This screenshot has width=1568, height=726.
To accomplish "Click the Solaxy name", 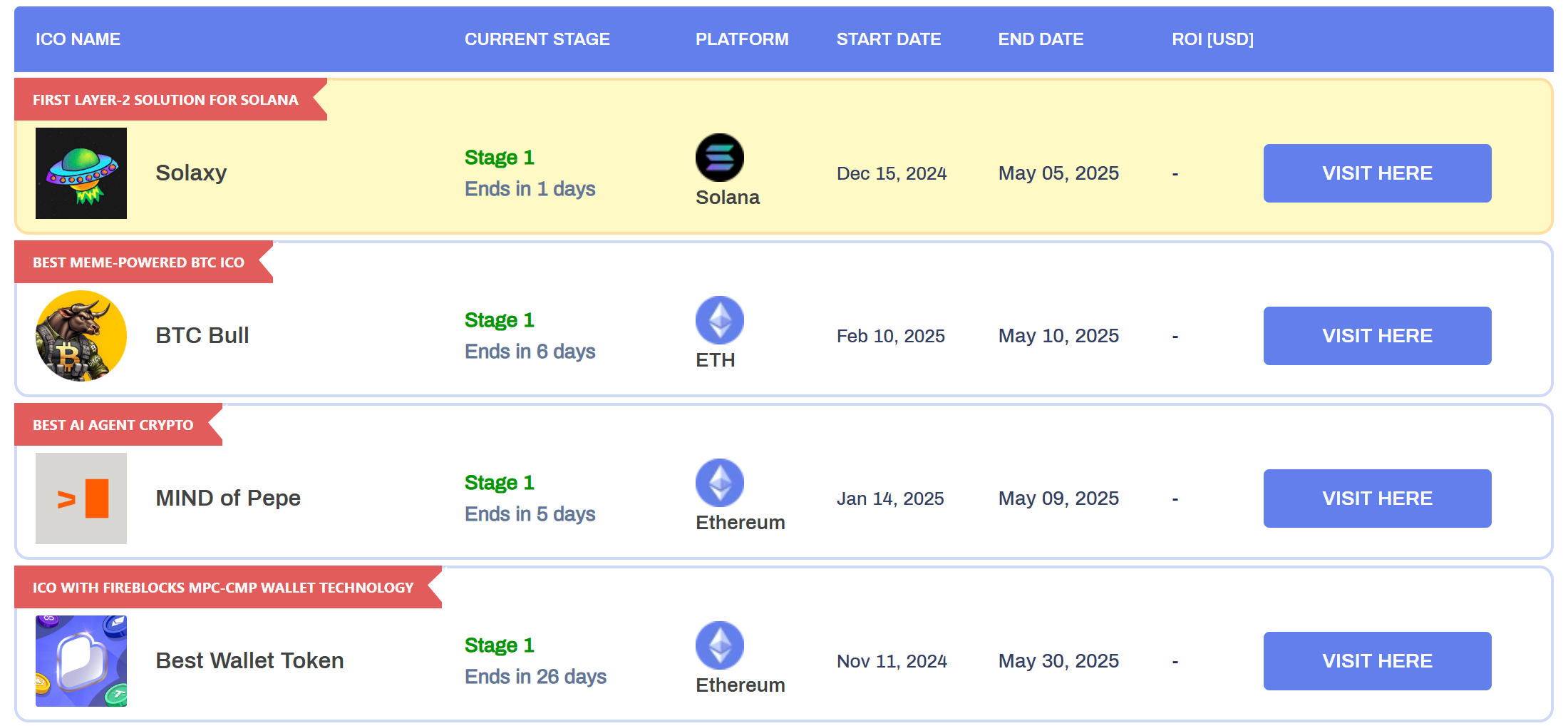I will coord(191,173).
